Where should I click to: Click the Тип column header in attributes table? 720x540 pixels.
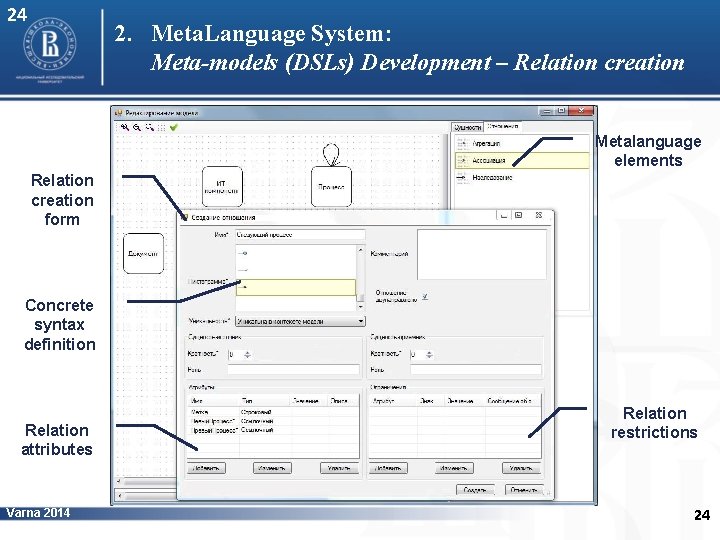[264, 401]
